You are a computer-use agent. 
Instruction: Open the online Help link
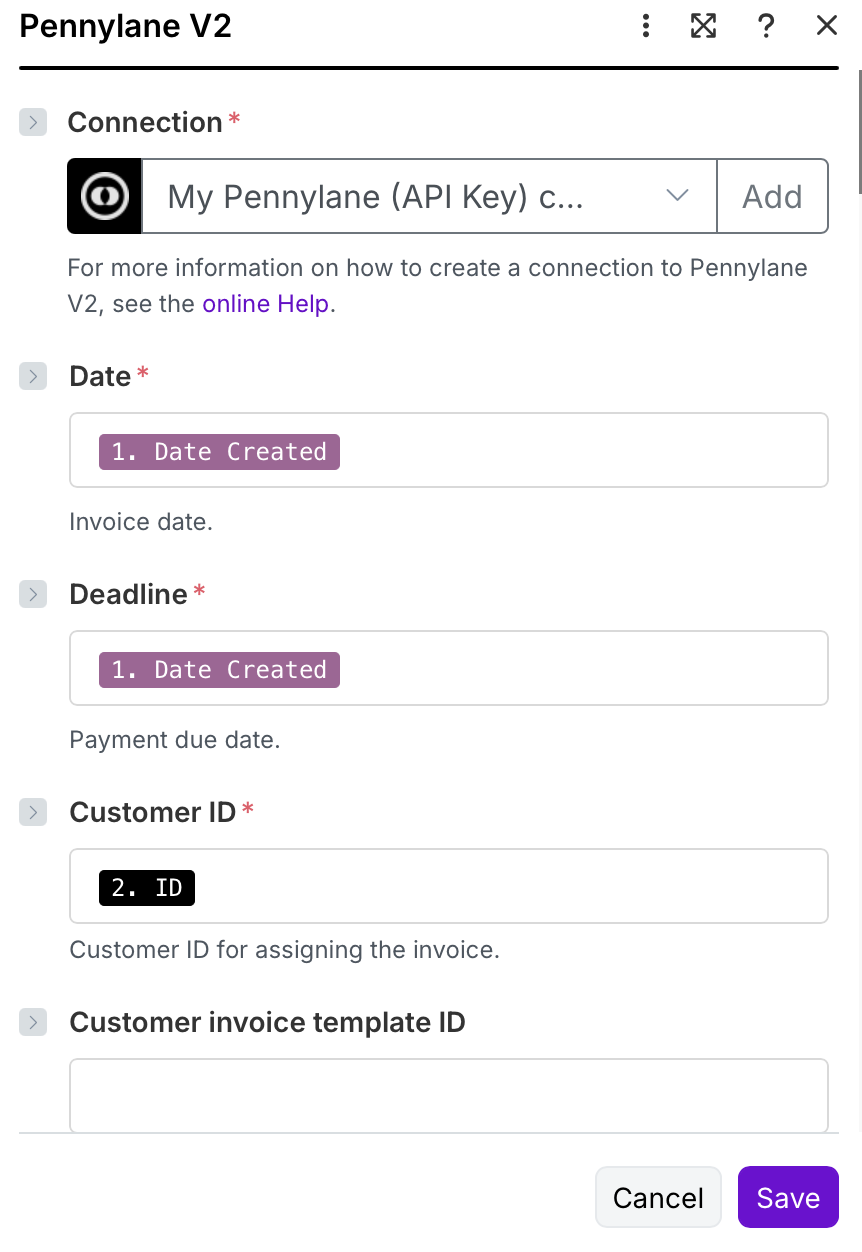click(x=265, y=304)
